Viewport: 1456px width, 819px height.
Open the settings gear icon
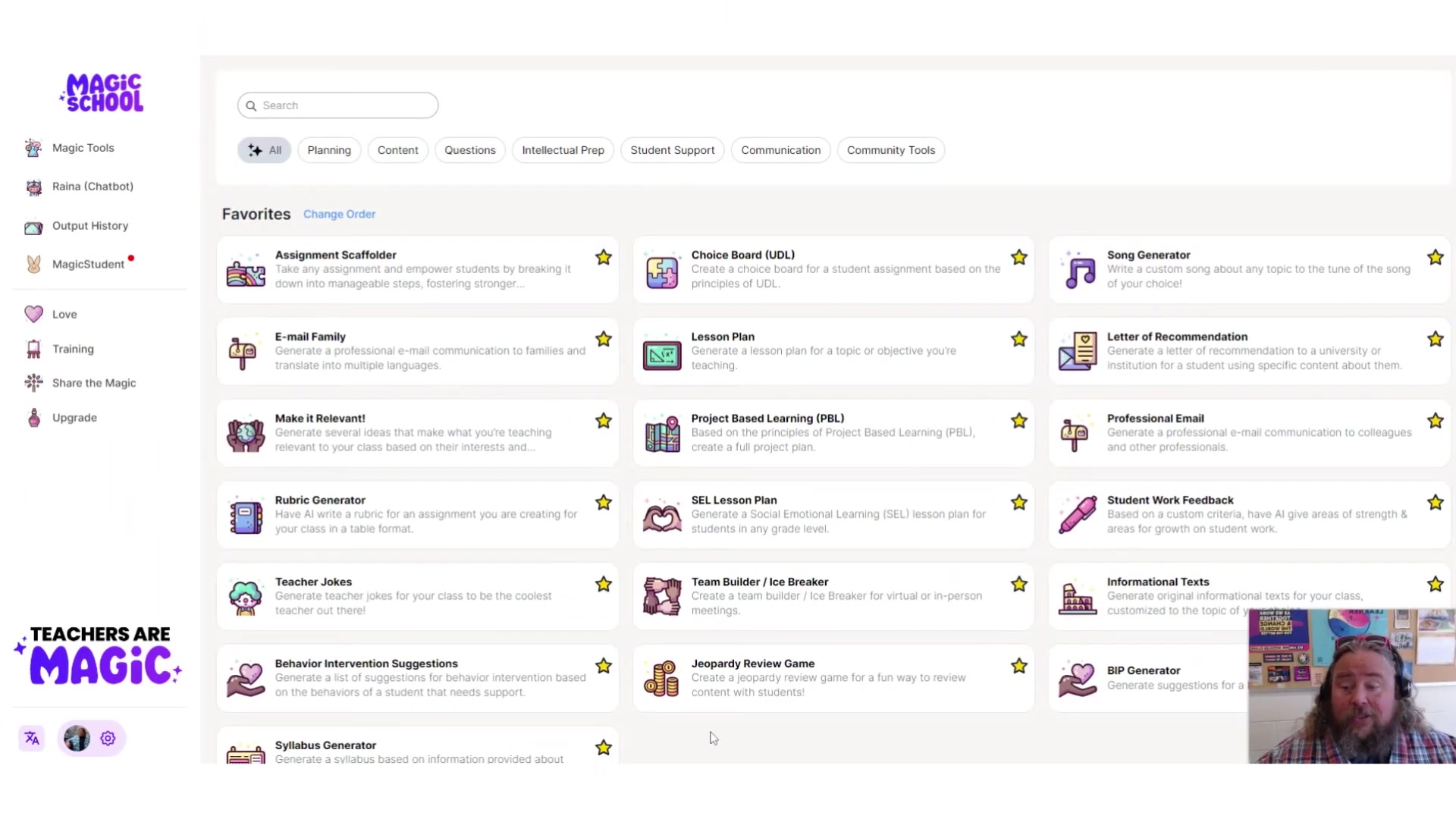pyautogui.click(x=108, y=738)
